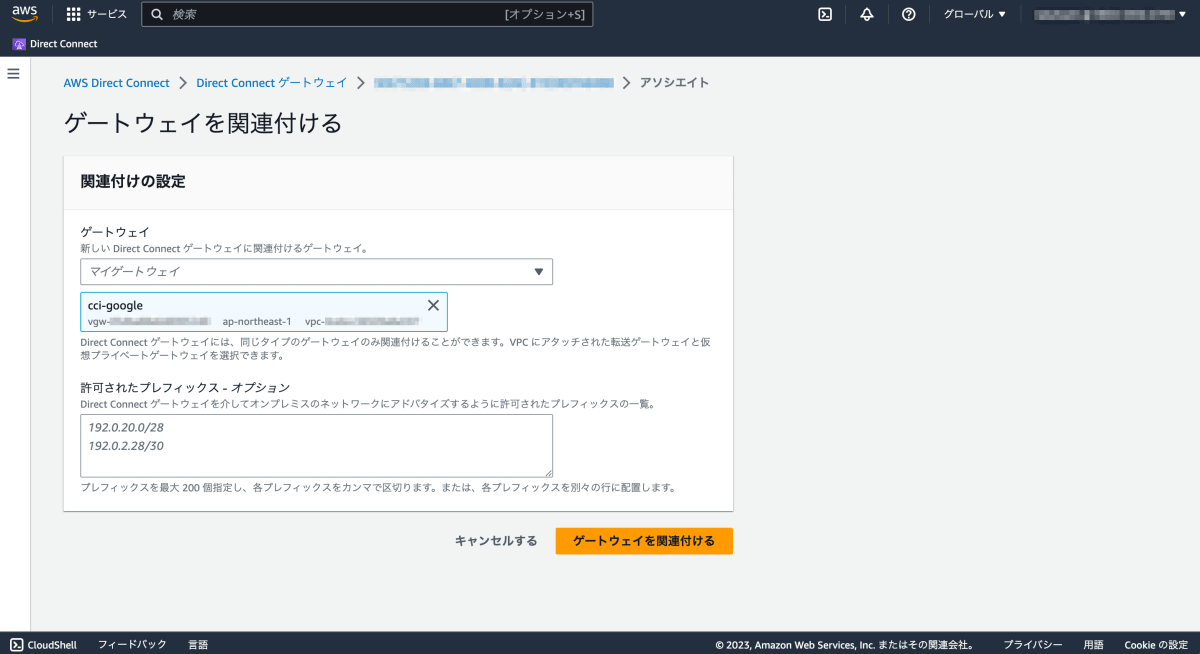Click the ap-northeast-1 region text
Image resolution: width=1200 pixels, height=654 pixels.
point(257,322)
